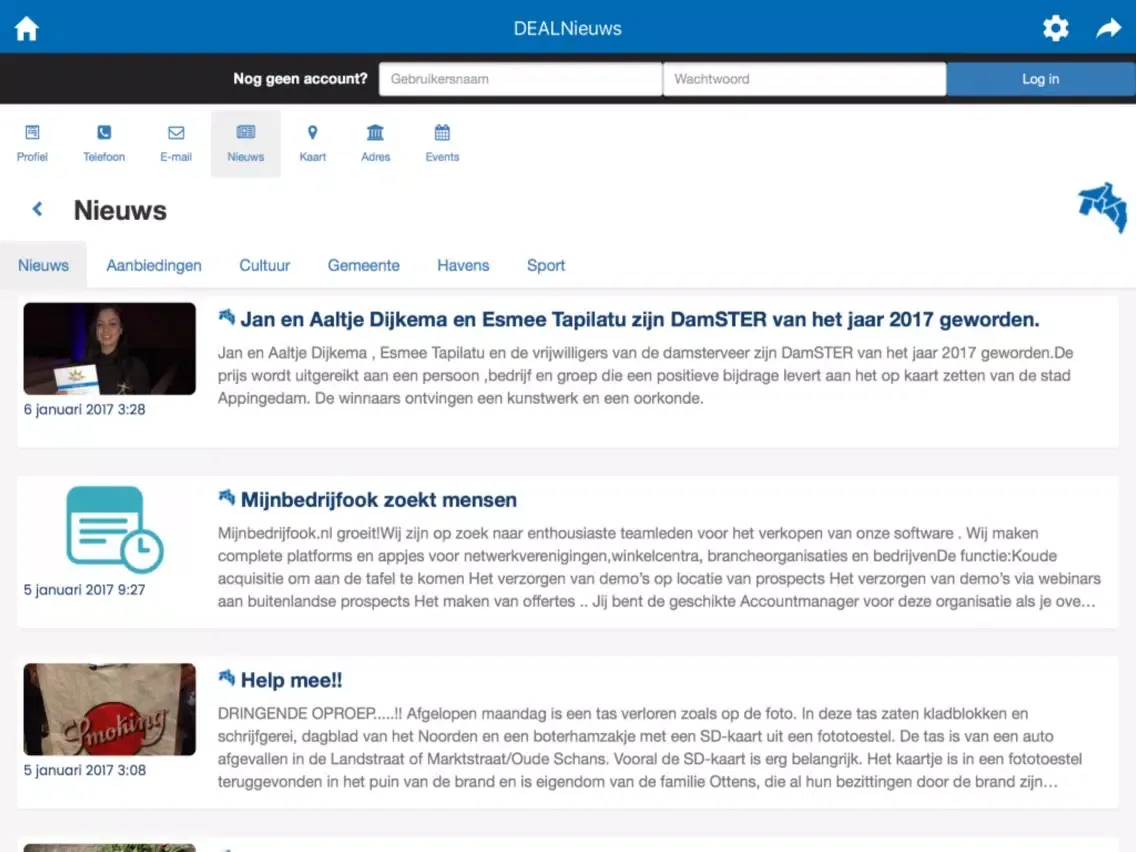Viewport: 1136px width, 852px height.
Task: Go to the home screen icon
Action: 27,28
